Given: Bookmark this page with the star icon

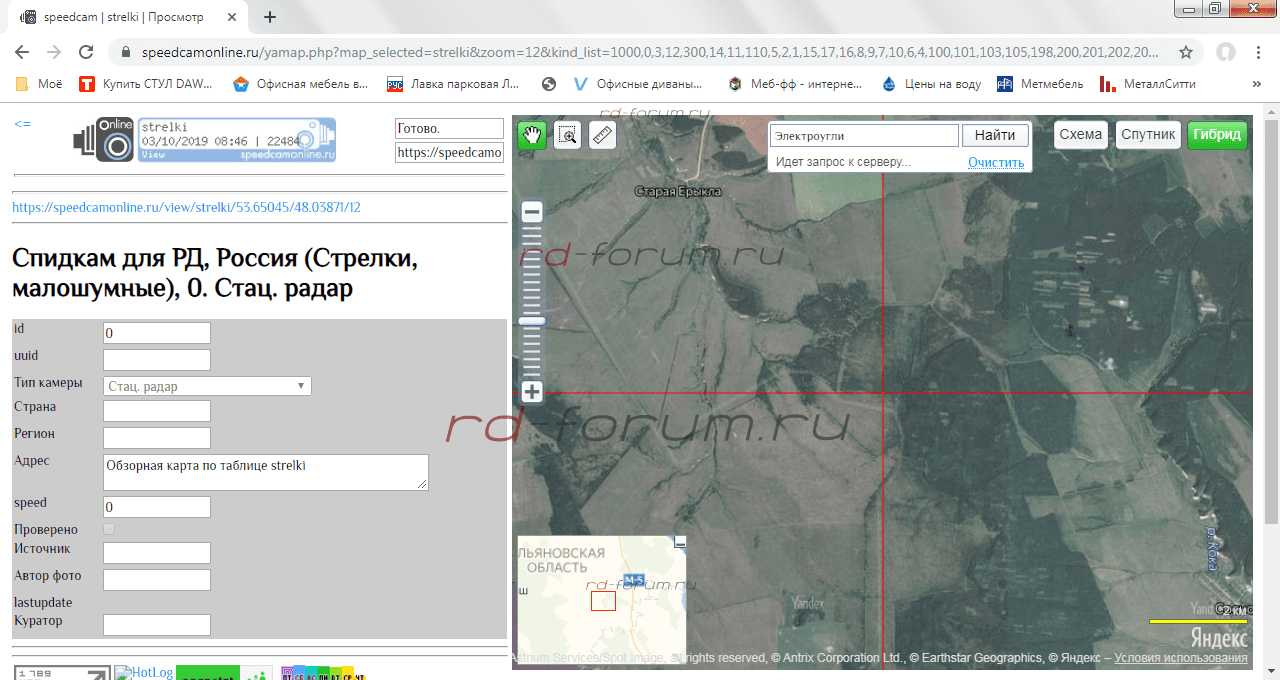Looking at the screenshot, I should pyautogui.click(x=1186, y=52).
